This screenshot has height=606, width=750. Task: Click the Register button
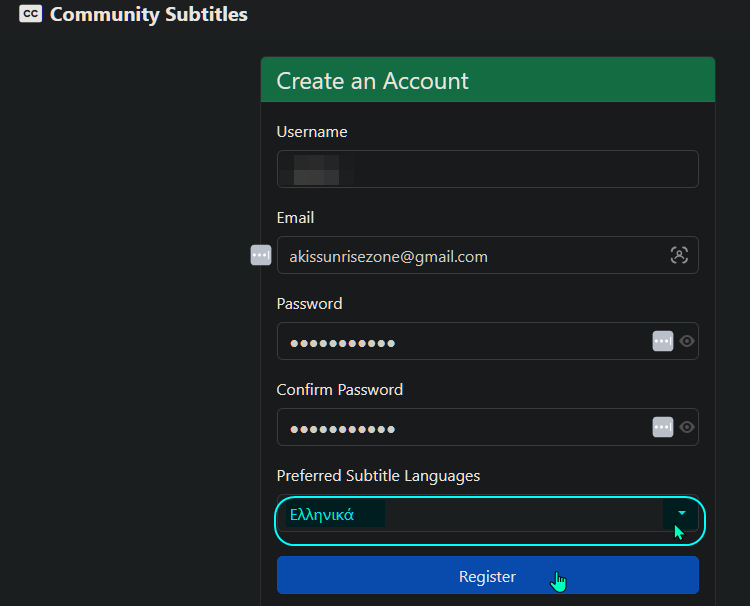pyautogui.click(x=487, y=576)
